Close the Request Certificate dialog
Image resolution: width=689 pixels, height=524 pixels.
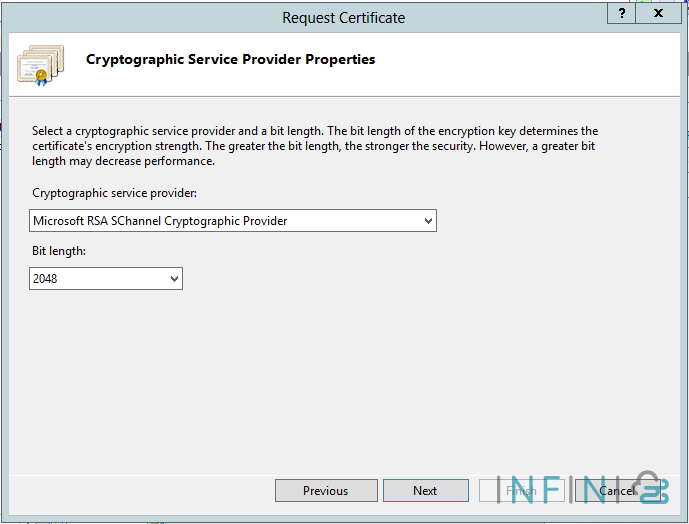point(659,13)
